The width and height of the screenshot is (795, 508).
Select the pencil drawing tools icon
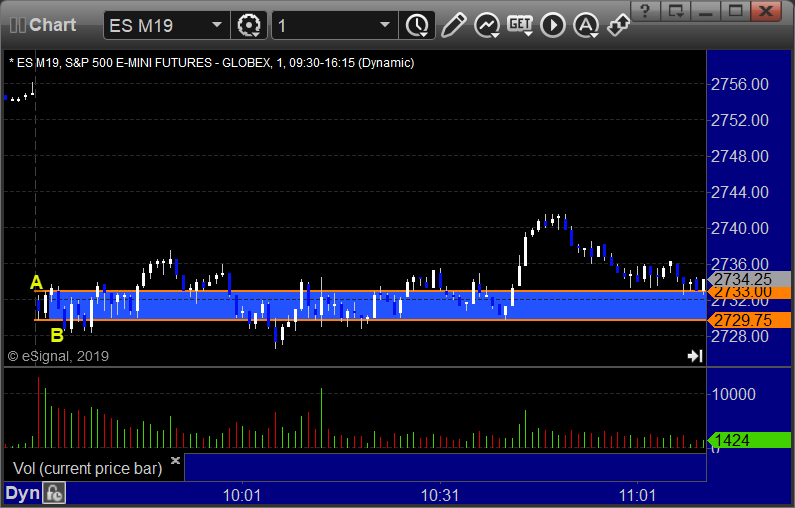[453, 25]
